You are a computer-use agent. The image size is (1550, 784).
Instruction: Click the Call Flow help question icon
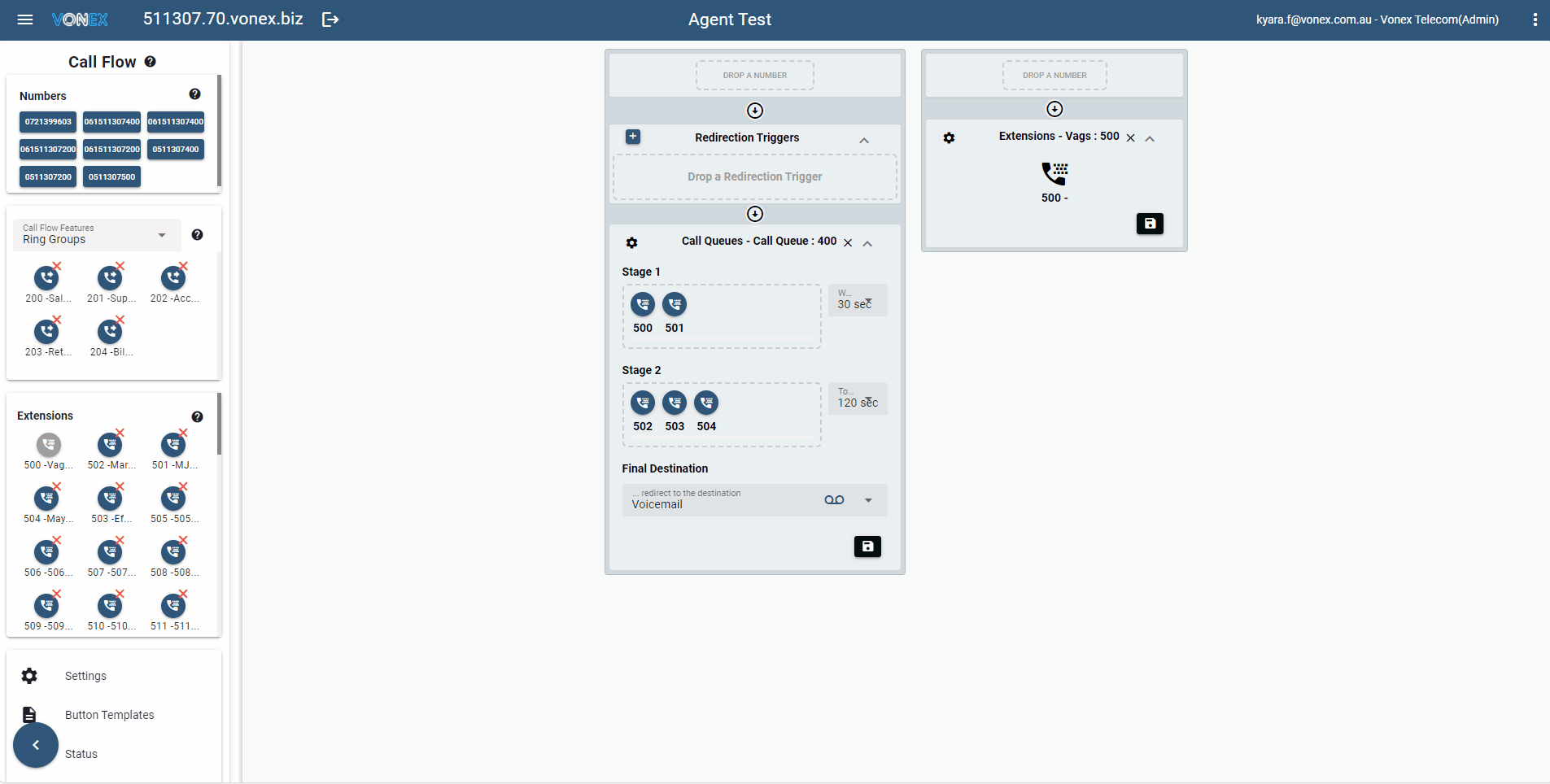pos(151,62)
